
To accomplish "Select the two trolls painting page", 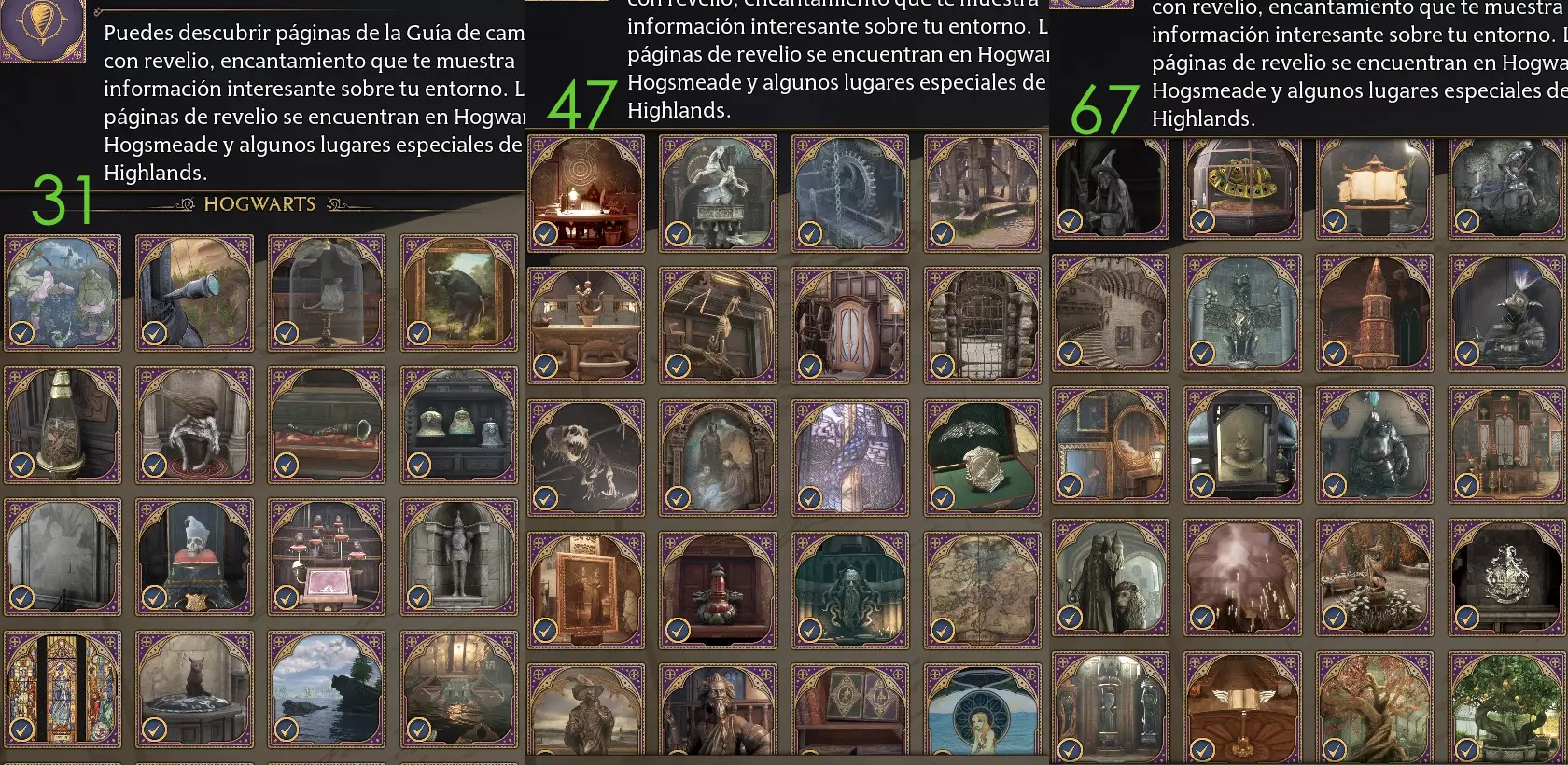I will pyautogui.click(x=63, y=293).
